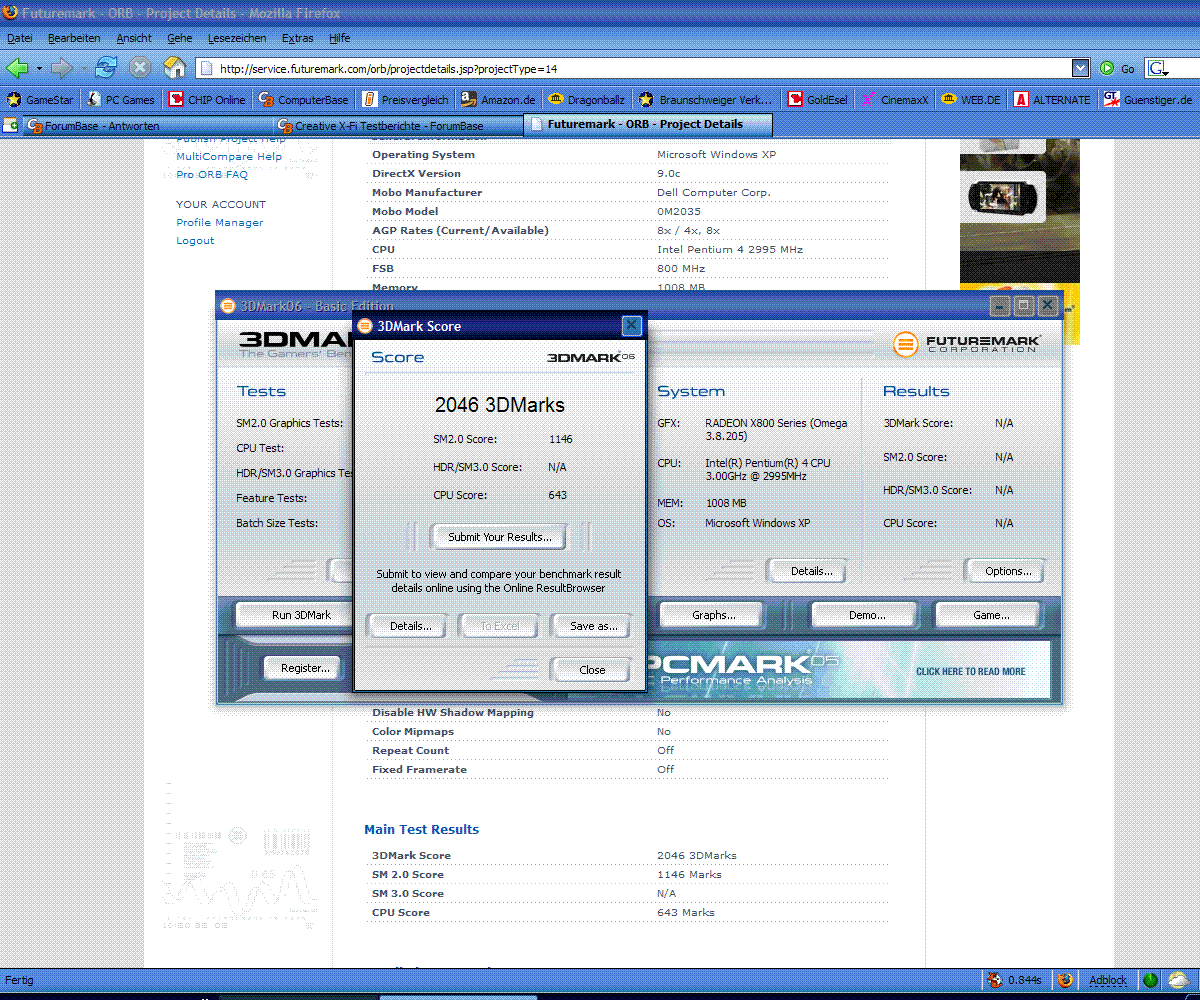Open the PC Games bookmark
This screenshot has width=1200, height=1000.
pyautogui.click(x=120, y=100)
